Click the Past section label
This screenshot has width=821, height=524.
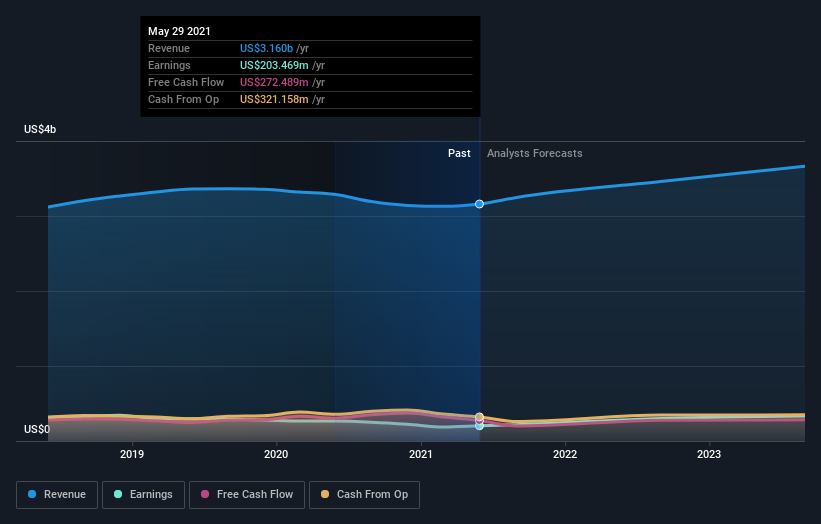[459, 153]
